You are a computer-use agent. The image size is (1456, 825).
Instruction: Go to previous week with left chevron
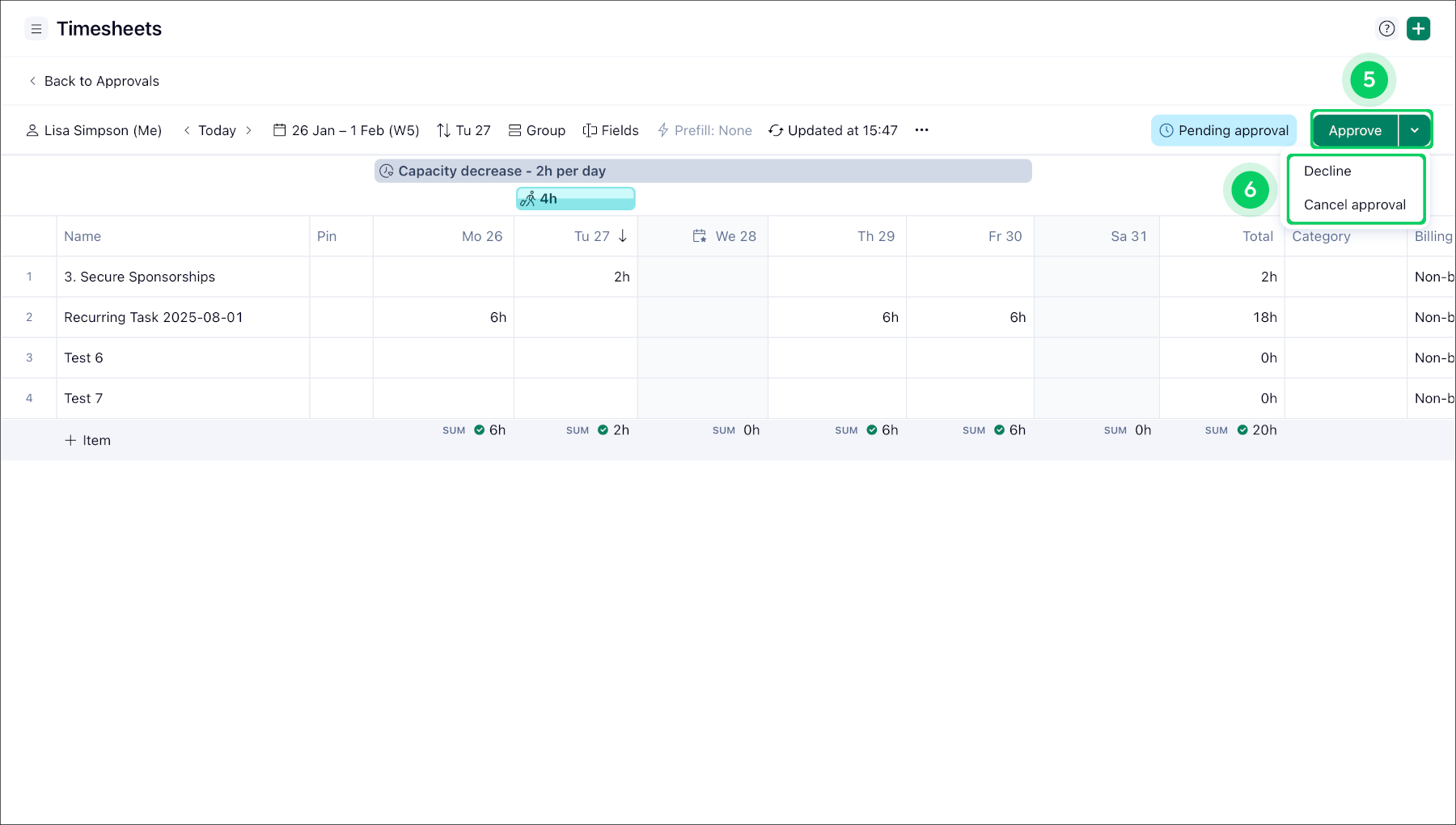tap(187, 130)
